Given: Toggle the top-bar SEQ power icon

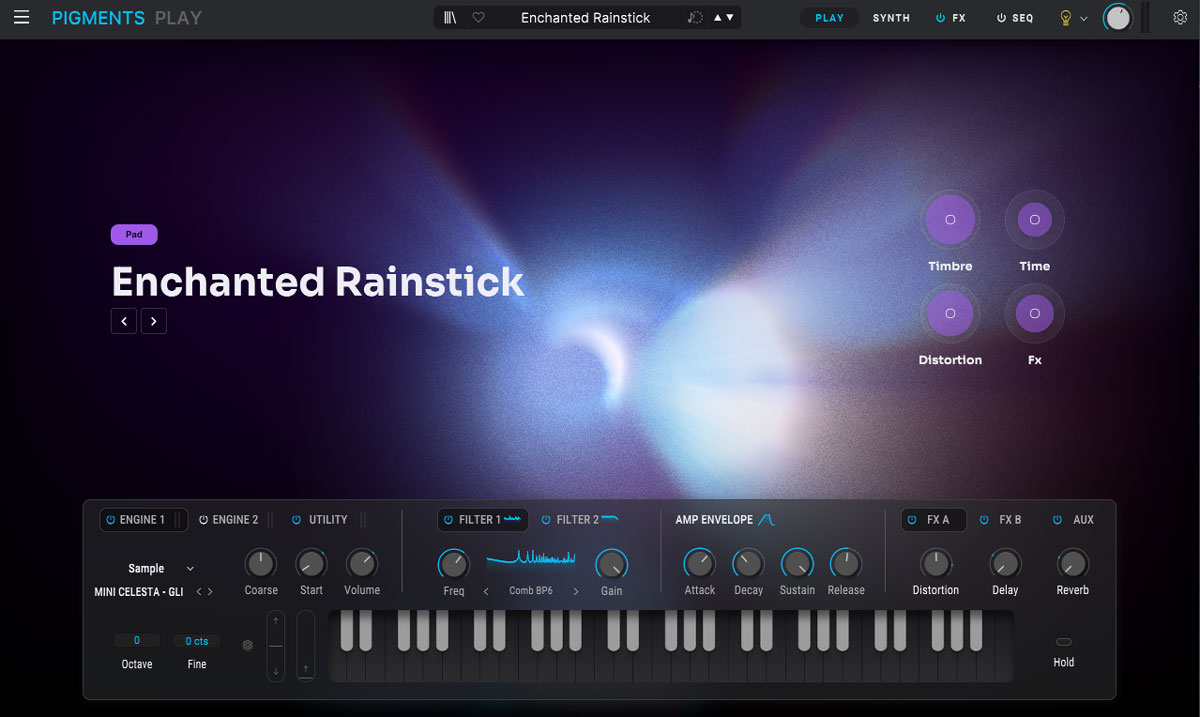Looking at the screenshot, I should click(x=1000, y=18).
